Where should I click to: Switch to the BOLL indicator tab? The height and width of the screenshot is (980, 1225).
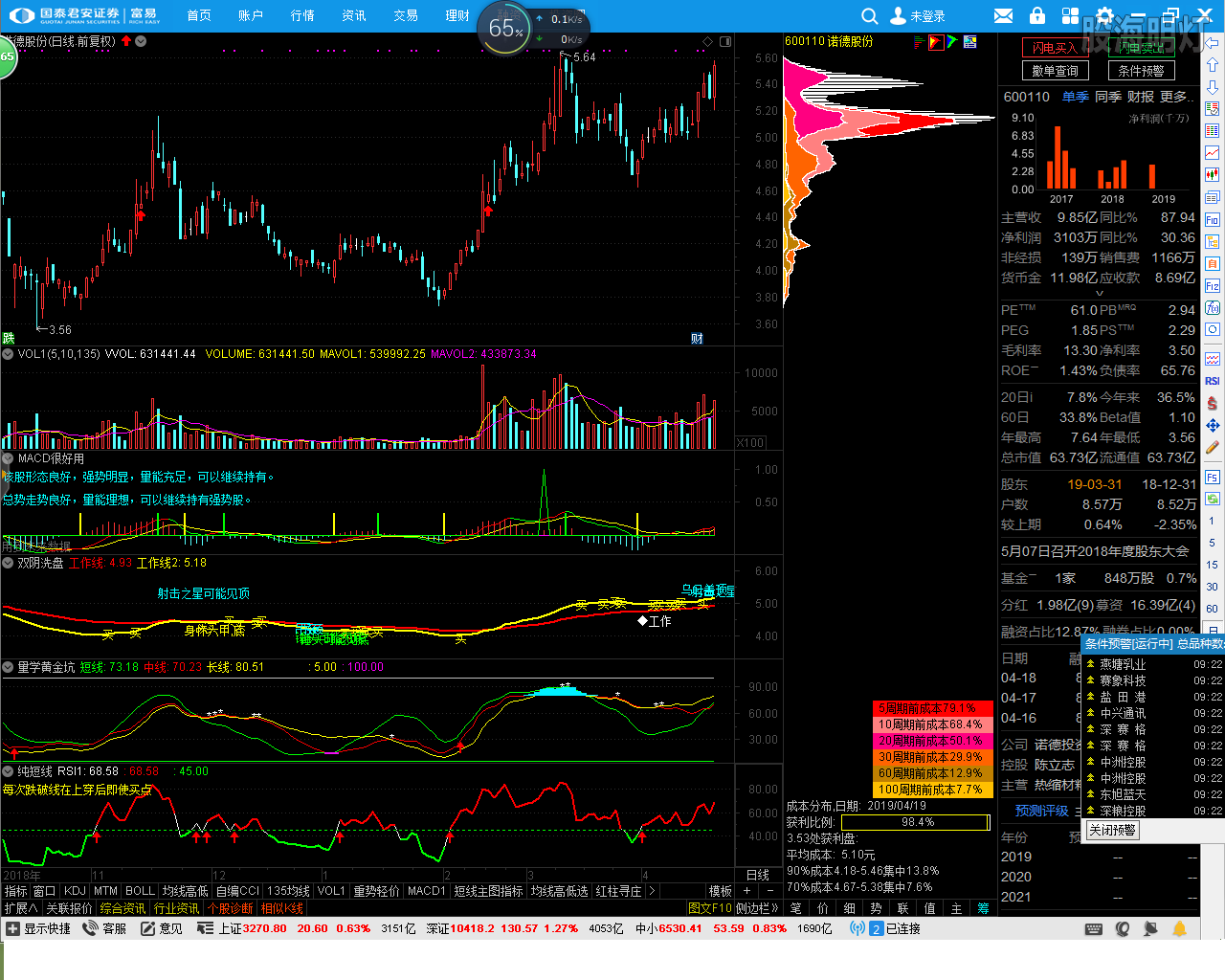tap(140, 891)
